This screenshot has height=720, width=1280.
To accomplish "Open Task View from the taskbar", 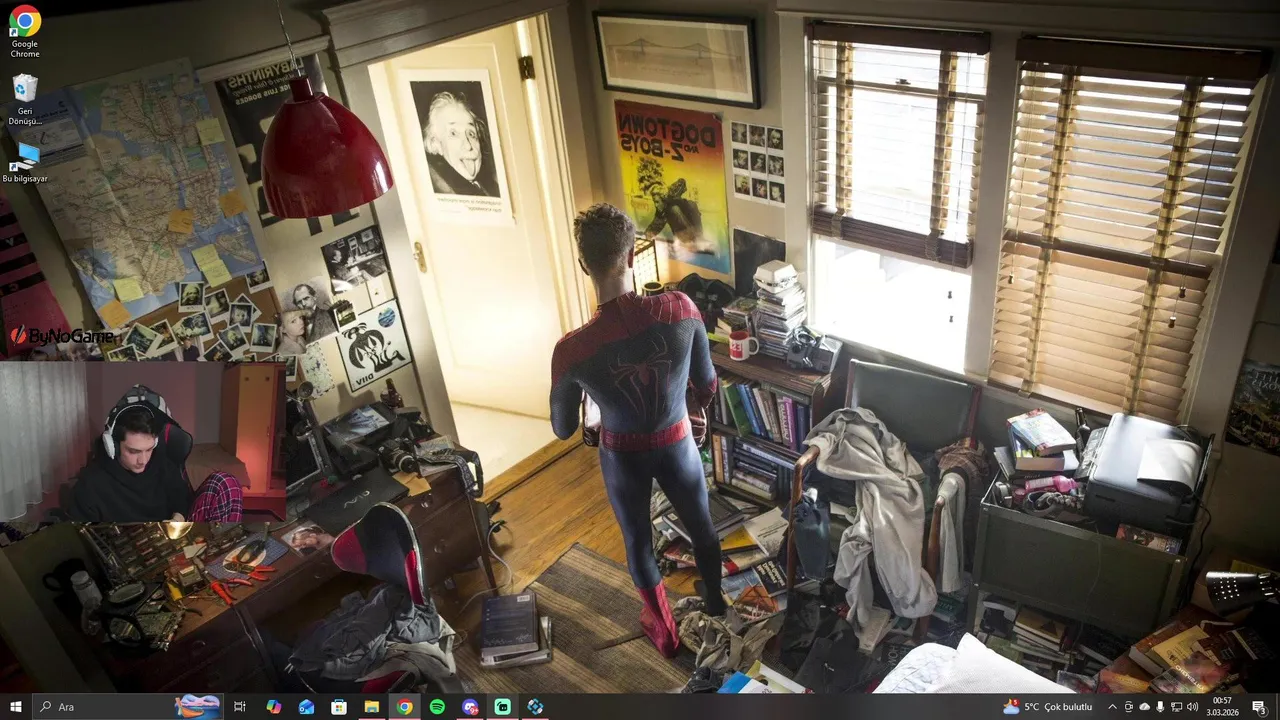I will pyautogui.click(x=240, y=707).
